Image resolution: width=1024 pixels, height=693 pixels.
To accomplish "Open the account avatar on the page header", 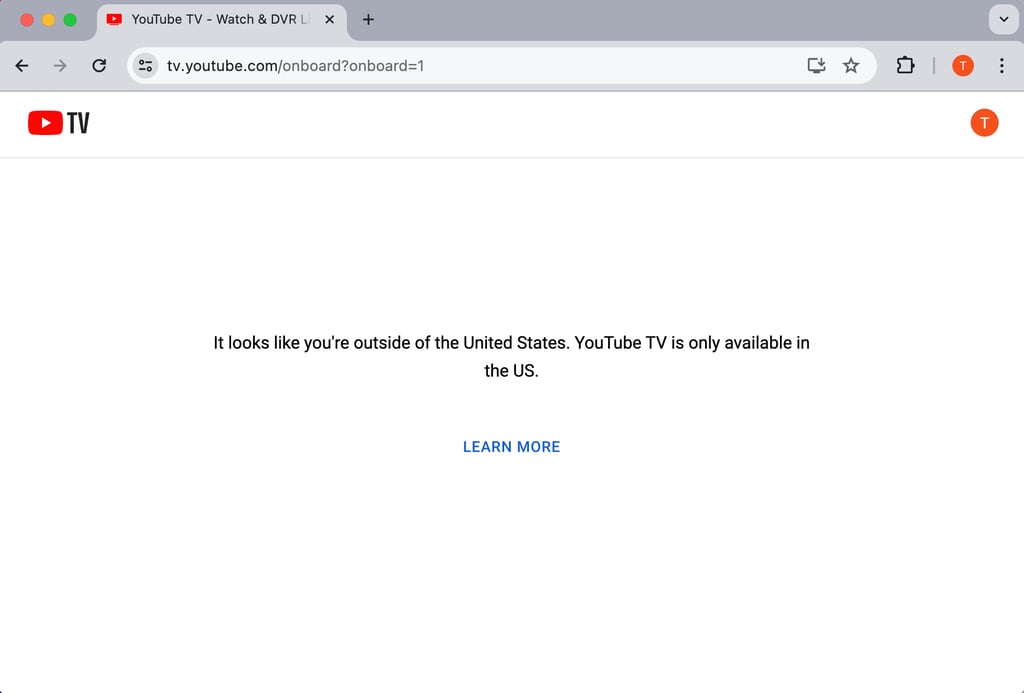I will point(984,123).
